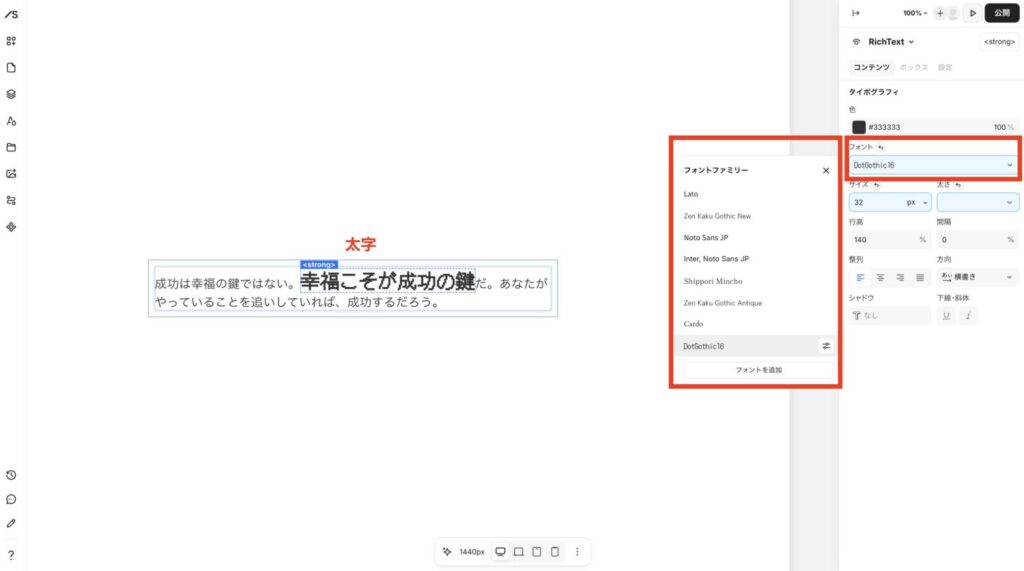Screen dimensions: 1024x571
Task: Open the font dropdown showing DotGothic16
Action: click(x=933, y=165)
